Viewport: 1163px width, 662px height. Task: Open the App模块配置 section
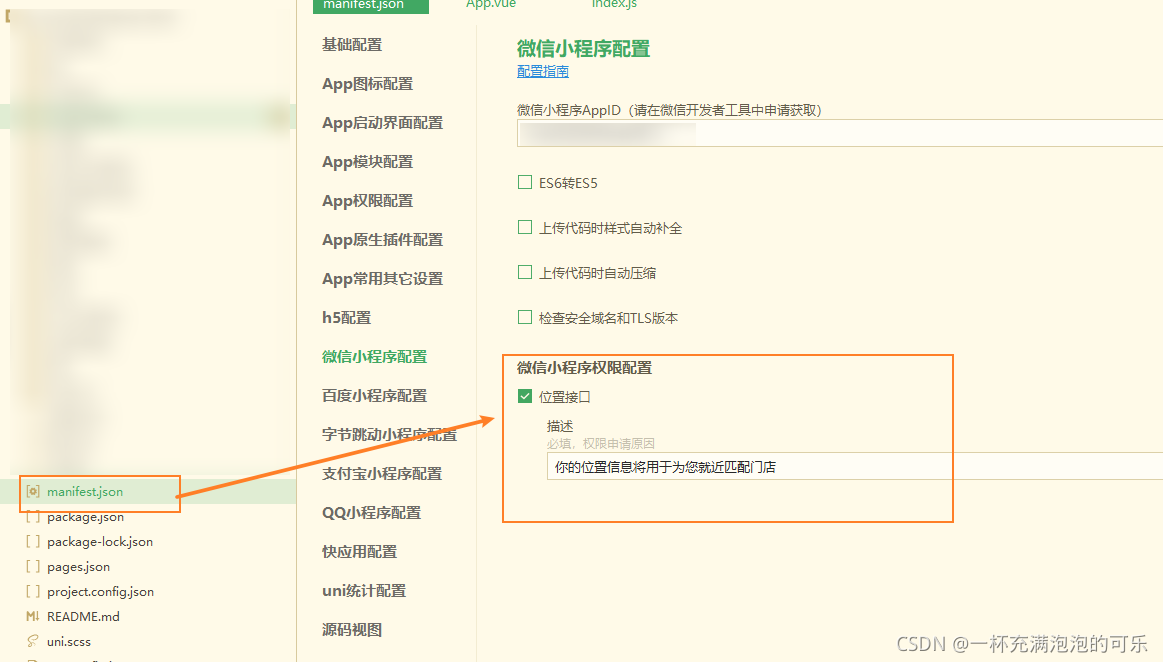point(368,162)
